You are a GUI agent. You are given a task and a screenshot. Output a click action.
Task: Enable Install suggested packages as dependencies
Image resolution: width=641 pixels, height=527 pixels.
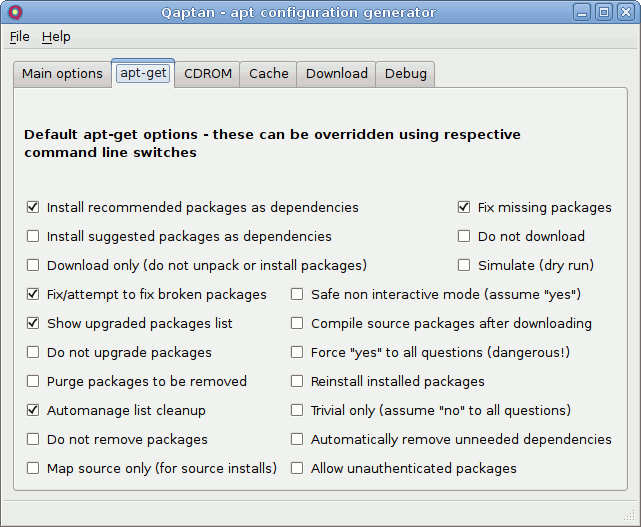click(33, 236)
